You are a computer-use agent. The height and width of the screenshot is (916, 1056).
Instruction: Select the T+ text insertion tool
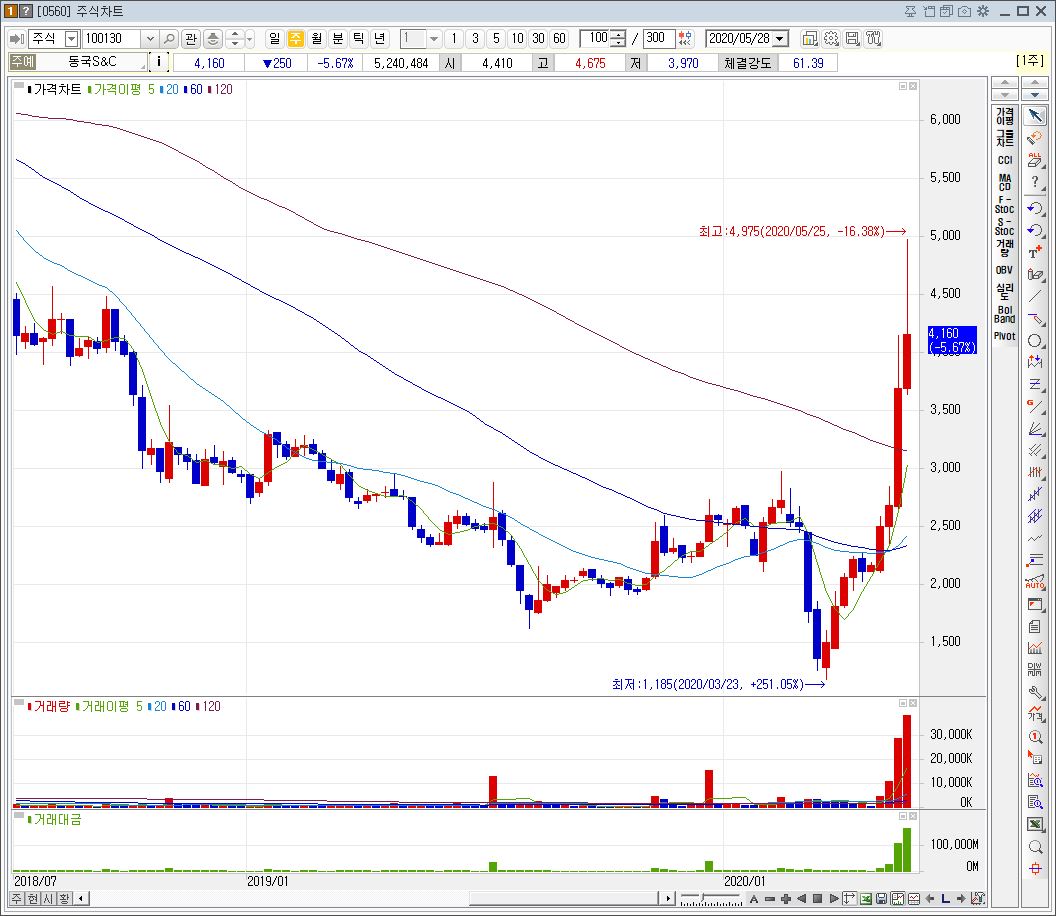1035,253
